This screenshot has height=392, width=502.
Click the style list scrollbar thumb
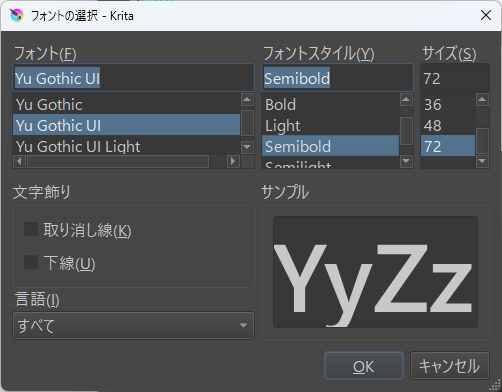click(x=406, y=131)
